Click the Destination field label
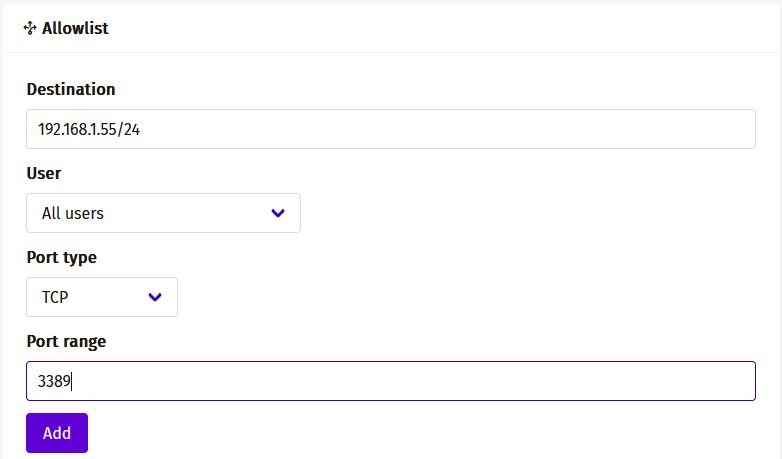782x459 pixels. (71, 89)
